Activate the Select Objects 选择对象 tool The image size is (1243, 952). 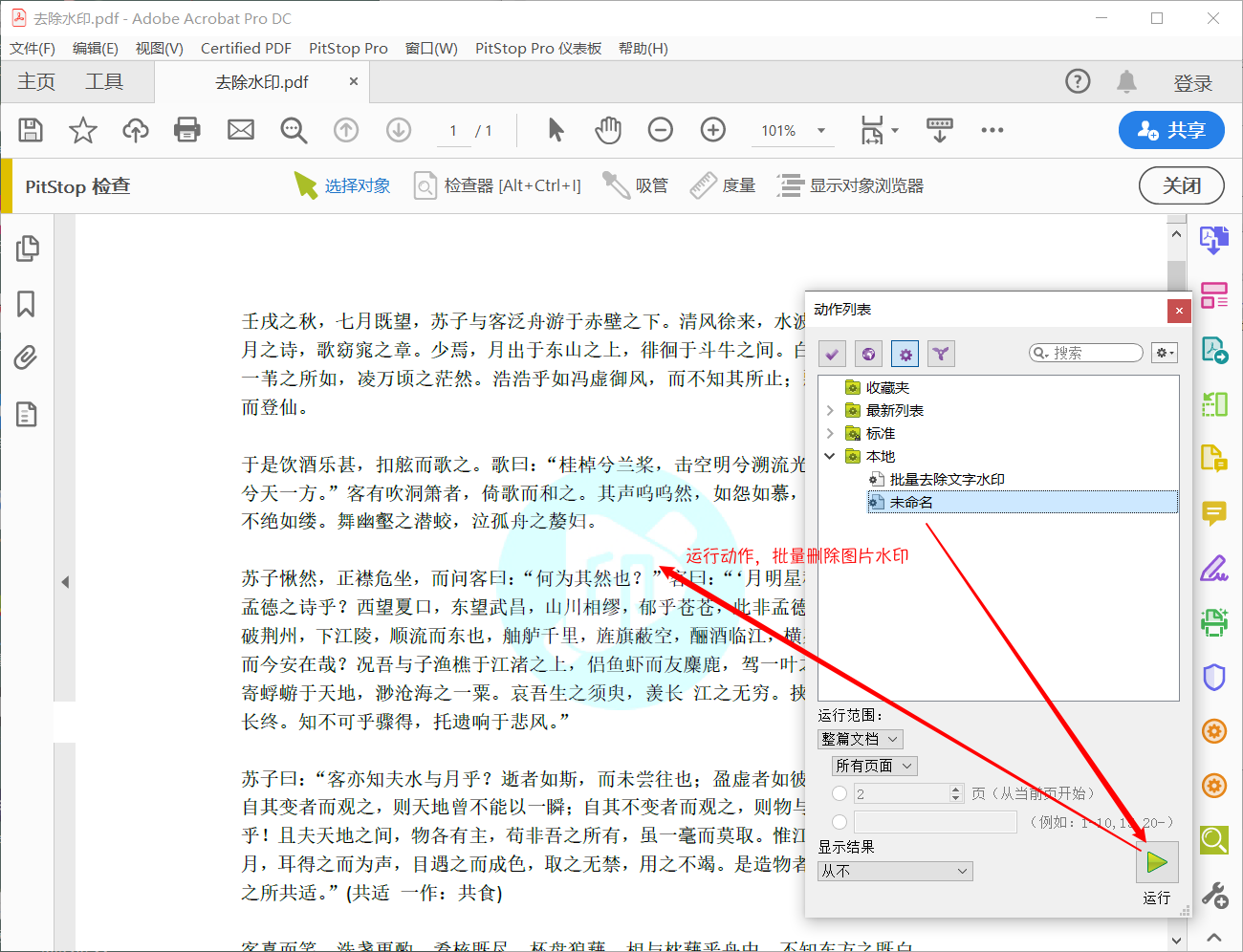342,185
